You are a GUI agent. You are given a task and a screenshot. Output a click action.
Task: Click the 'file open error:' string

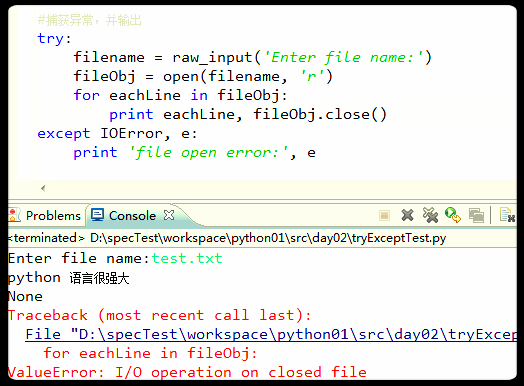pyautogui.click(x=209, y=153)
